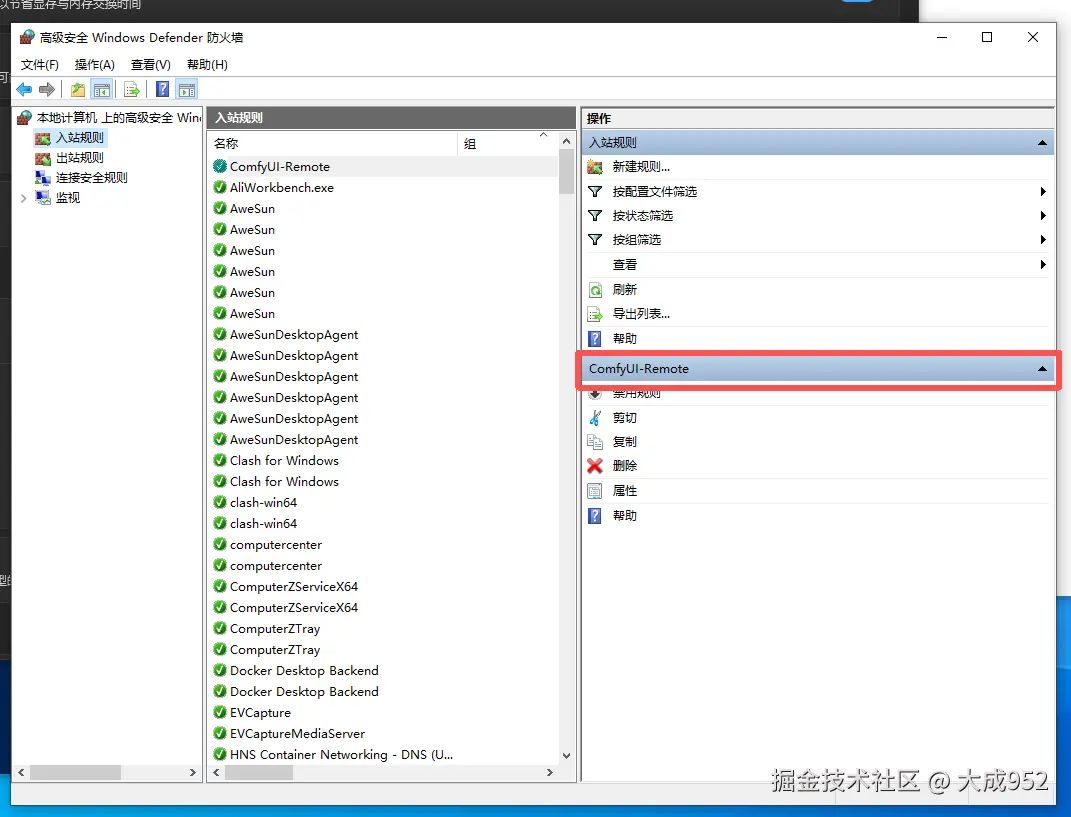Sort by the 名称 column header
Screen dimensions: 1071x817
tap(332, 143)
